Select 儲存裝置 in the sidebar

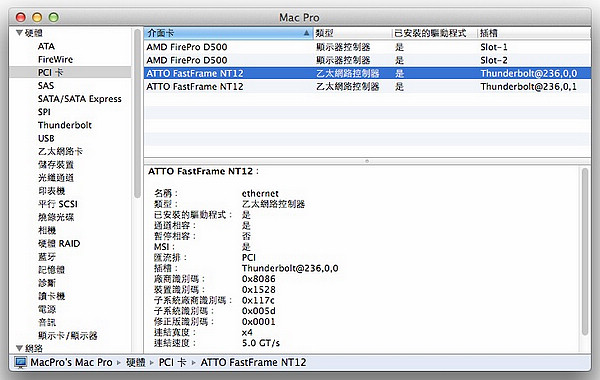tap(55, 165)
